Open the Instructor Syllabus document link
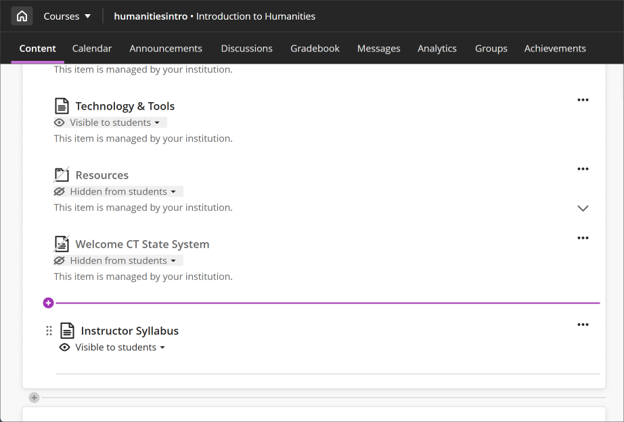The height and width of the screenshot is (422, 624). coord(130,331)
